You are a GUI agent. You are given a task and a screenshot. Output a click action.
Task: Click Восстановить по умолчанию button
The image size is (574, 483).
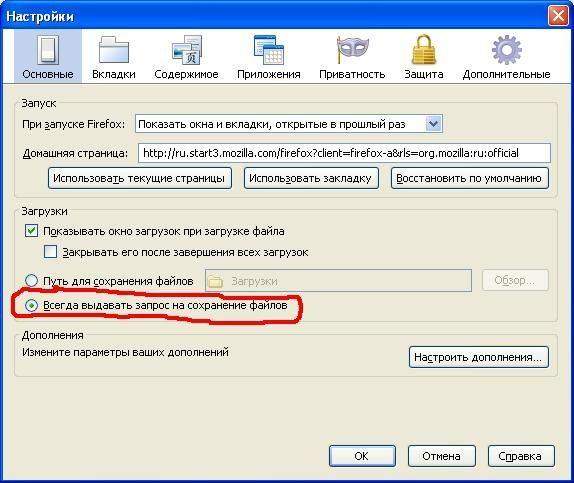[x=470, y=178]
